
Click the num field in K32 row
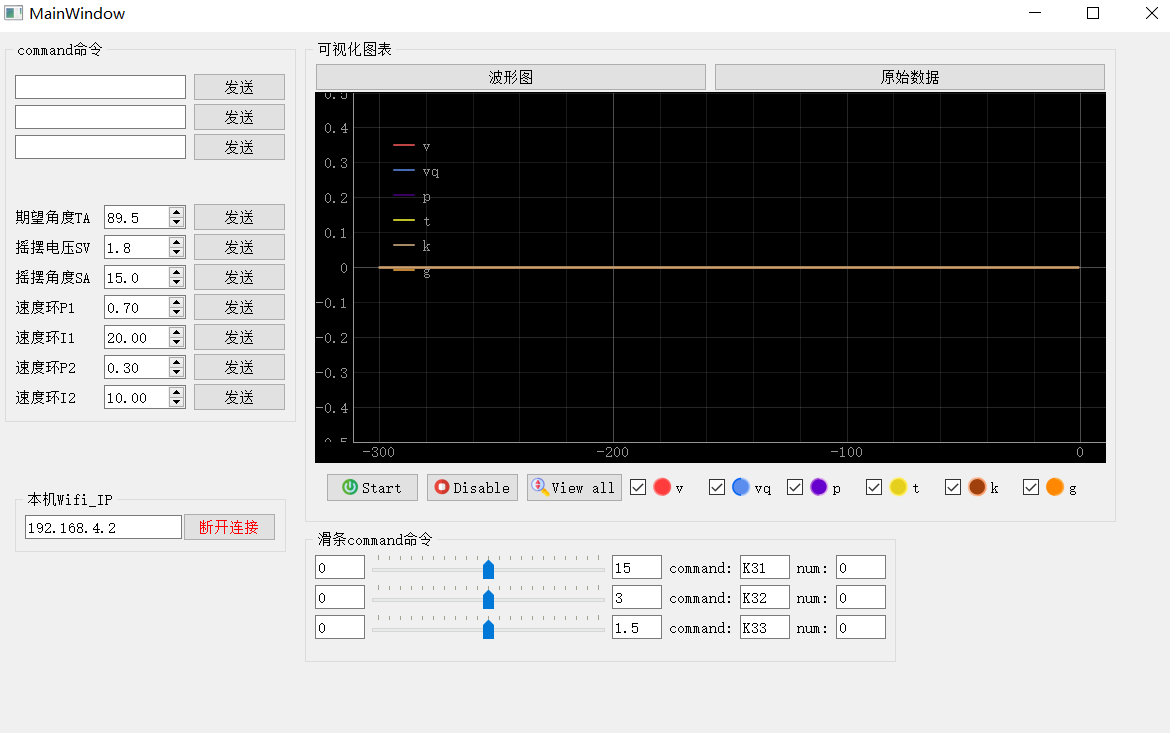861,597
